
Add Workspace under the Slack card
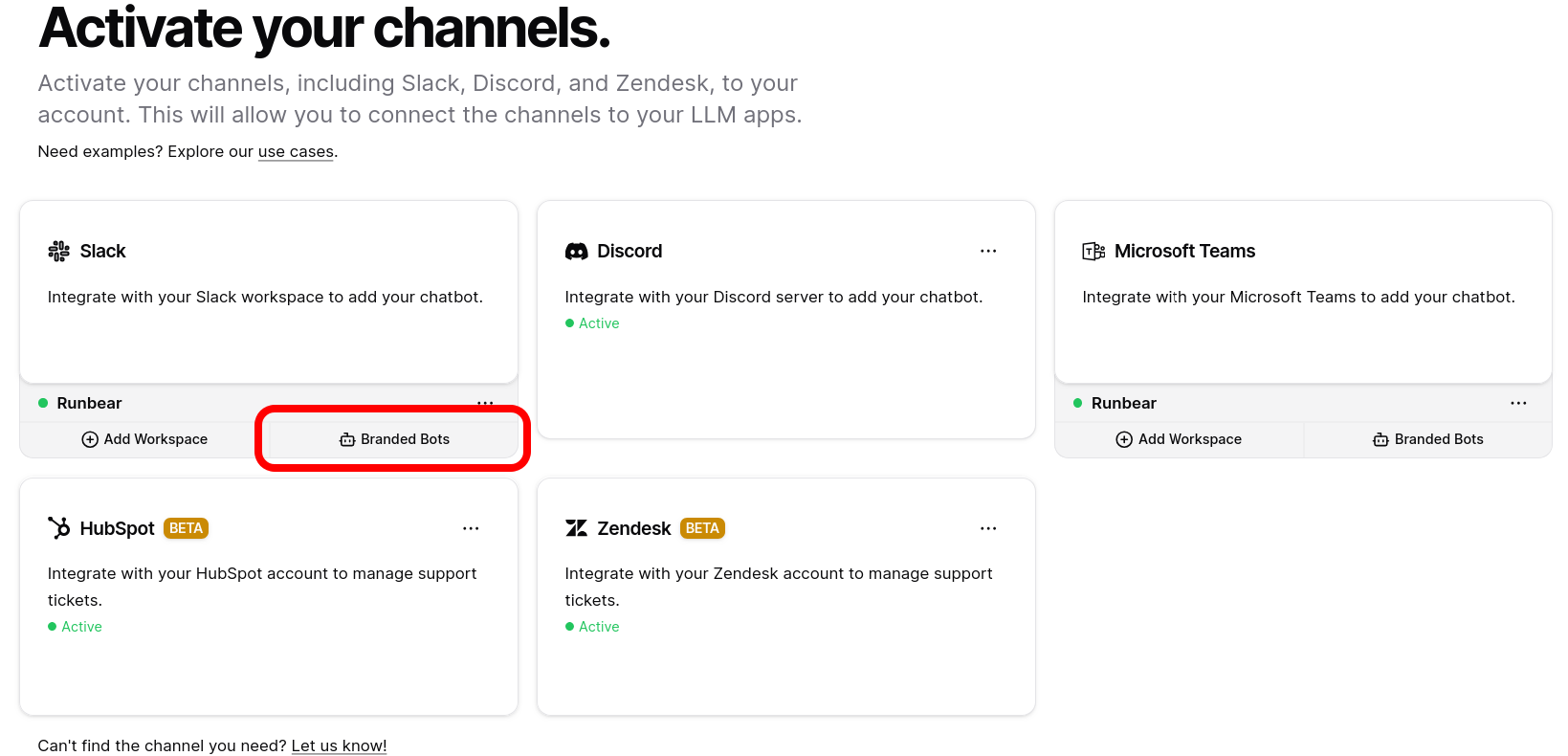(x=144, y=439)
